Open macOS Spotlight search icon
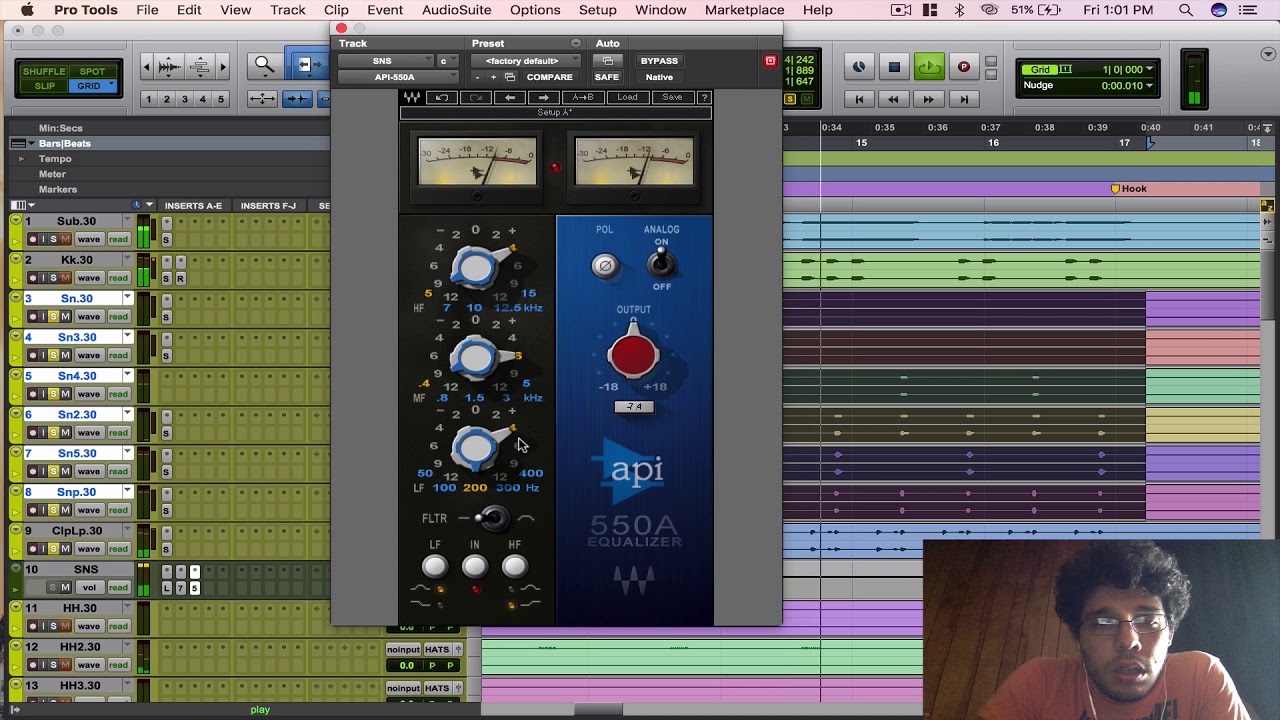 click(1186, 10)
